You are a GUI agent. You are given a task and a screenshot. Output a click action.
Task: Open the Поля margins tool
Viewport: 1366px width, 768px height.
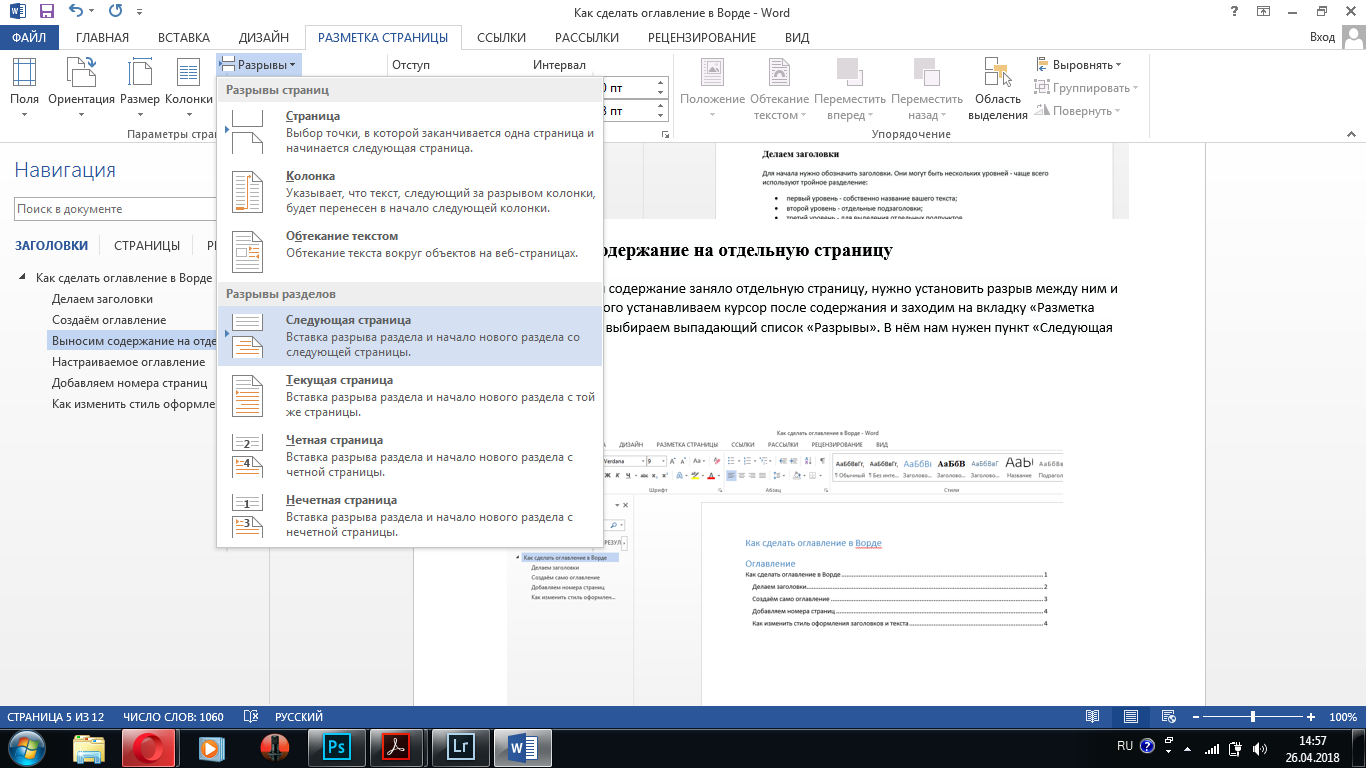(x=24, y=86)
